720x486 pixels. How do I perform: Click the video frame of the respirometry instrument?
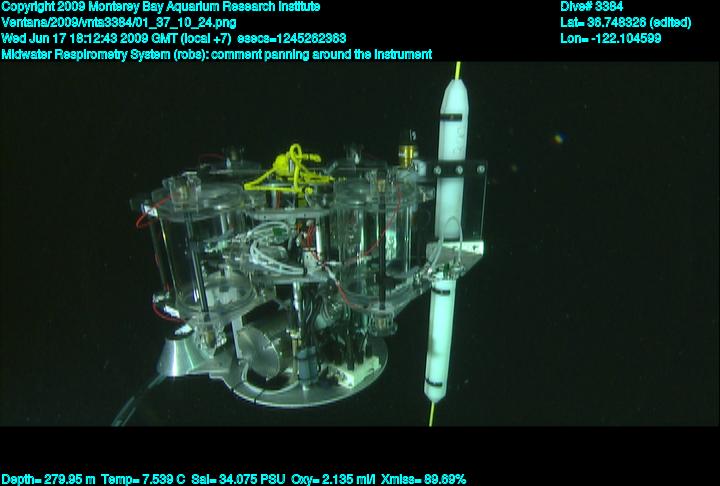click(360, 244)
